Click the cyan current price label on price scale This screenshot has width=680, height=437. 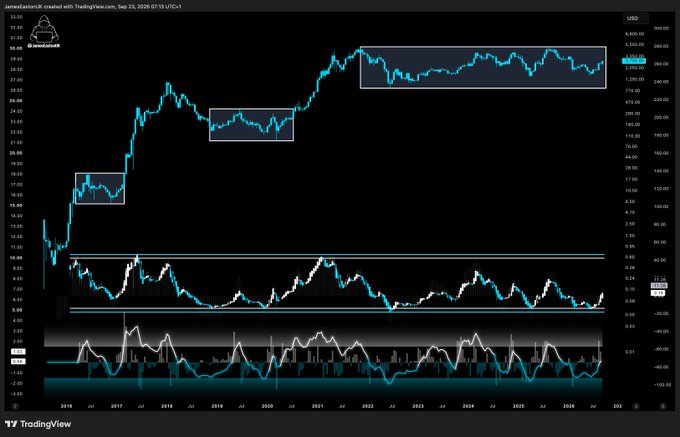tap(634, 61)
